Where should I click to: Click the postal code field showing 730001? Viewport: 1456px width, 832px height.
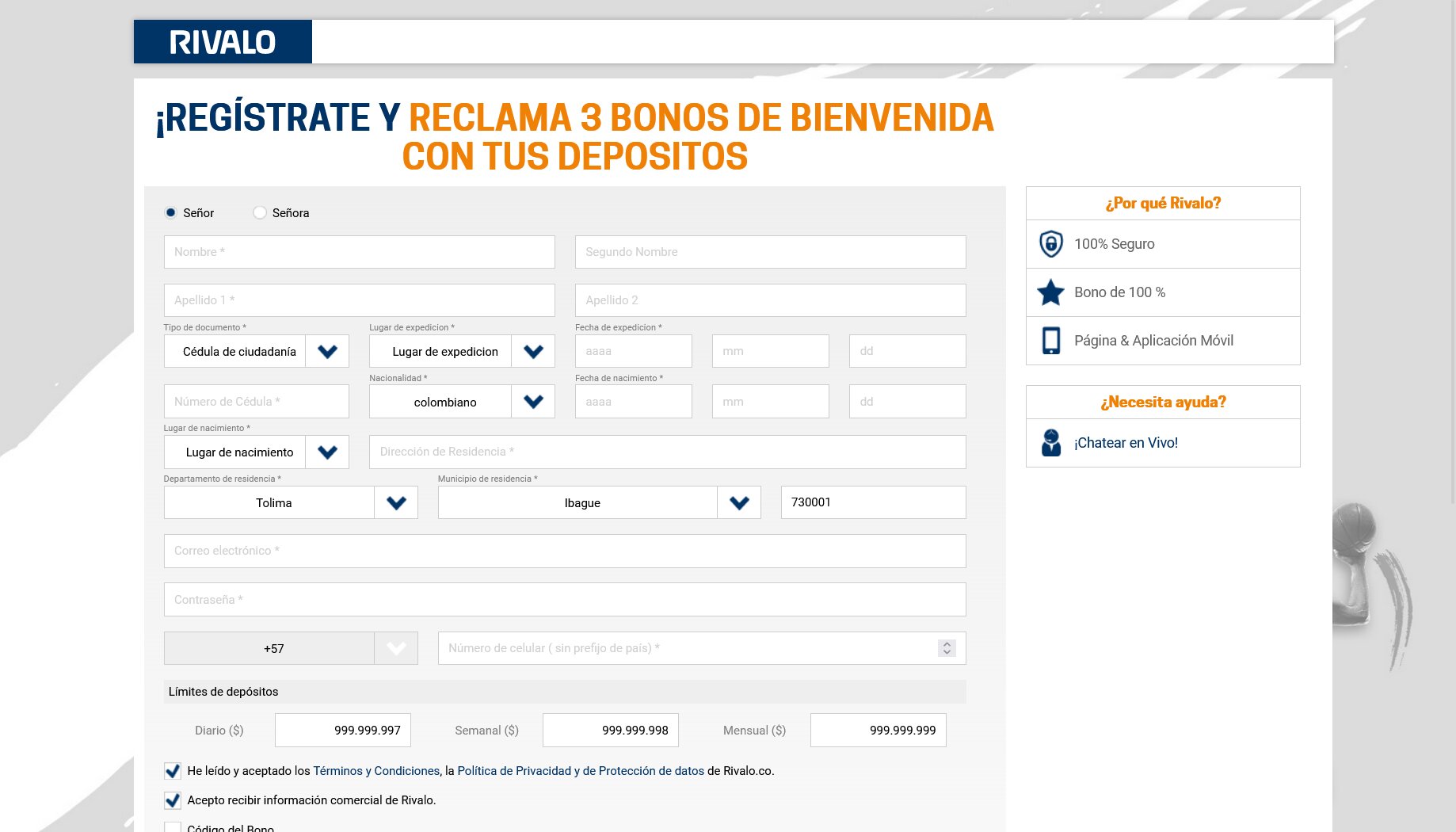tap(873, 502)
